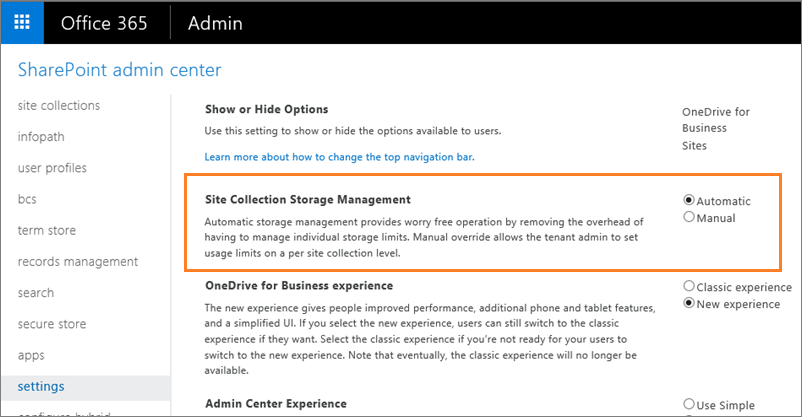Click 'Use this setting to show or hide' description
Viewport: 802px width, 417px height.
[353, 131]
